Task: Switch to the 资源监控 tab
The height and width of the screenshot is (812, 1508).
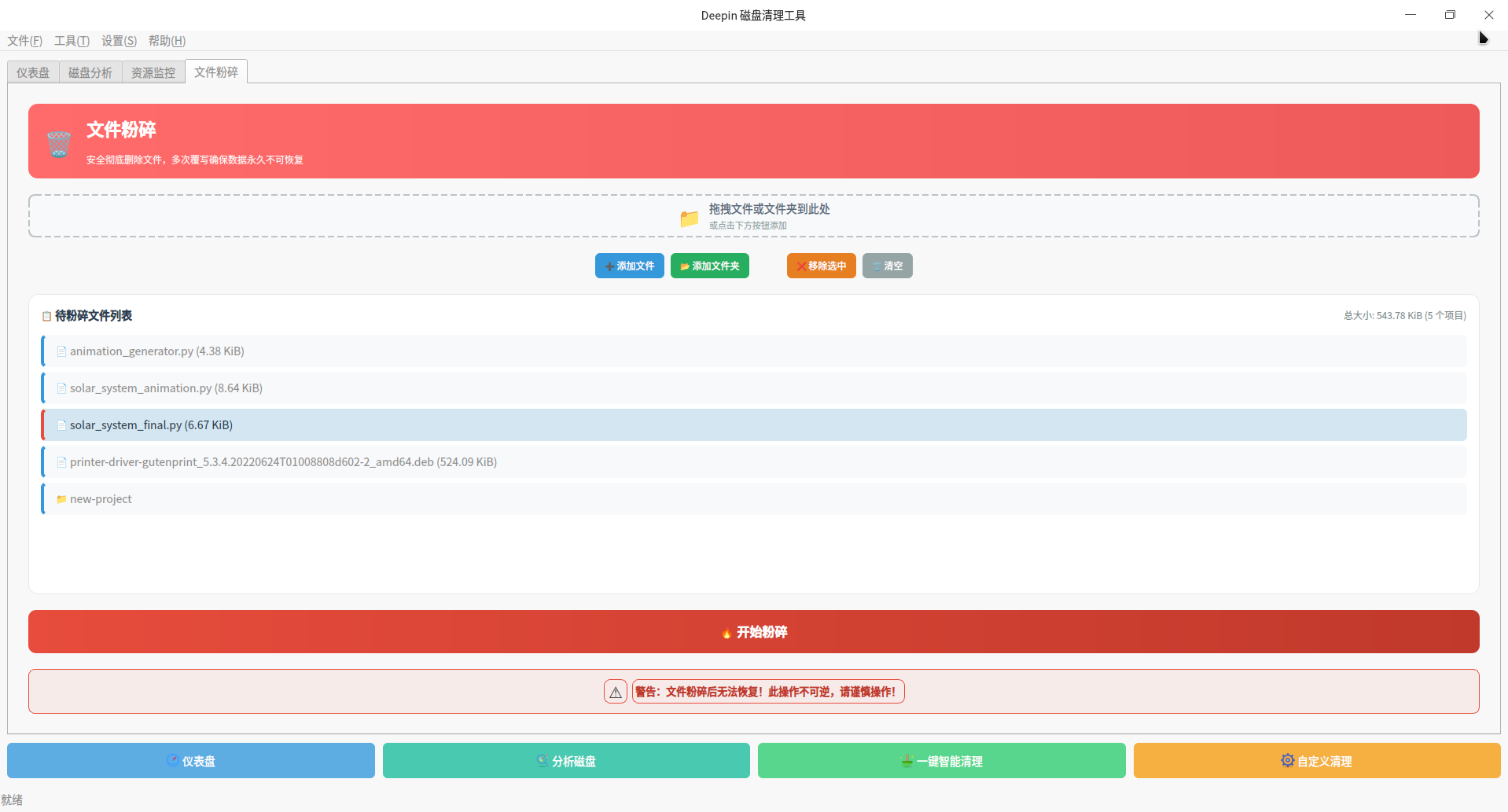Action: (153, 72)
